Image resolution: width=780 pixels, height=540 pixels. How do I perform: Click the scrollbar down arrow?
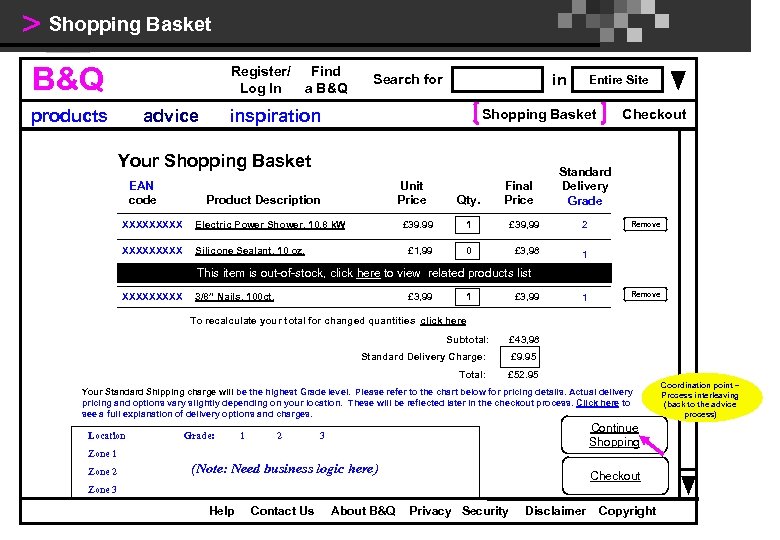pyautogui.click(x=688, y=485)
